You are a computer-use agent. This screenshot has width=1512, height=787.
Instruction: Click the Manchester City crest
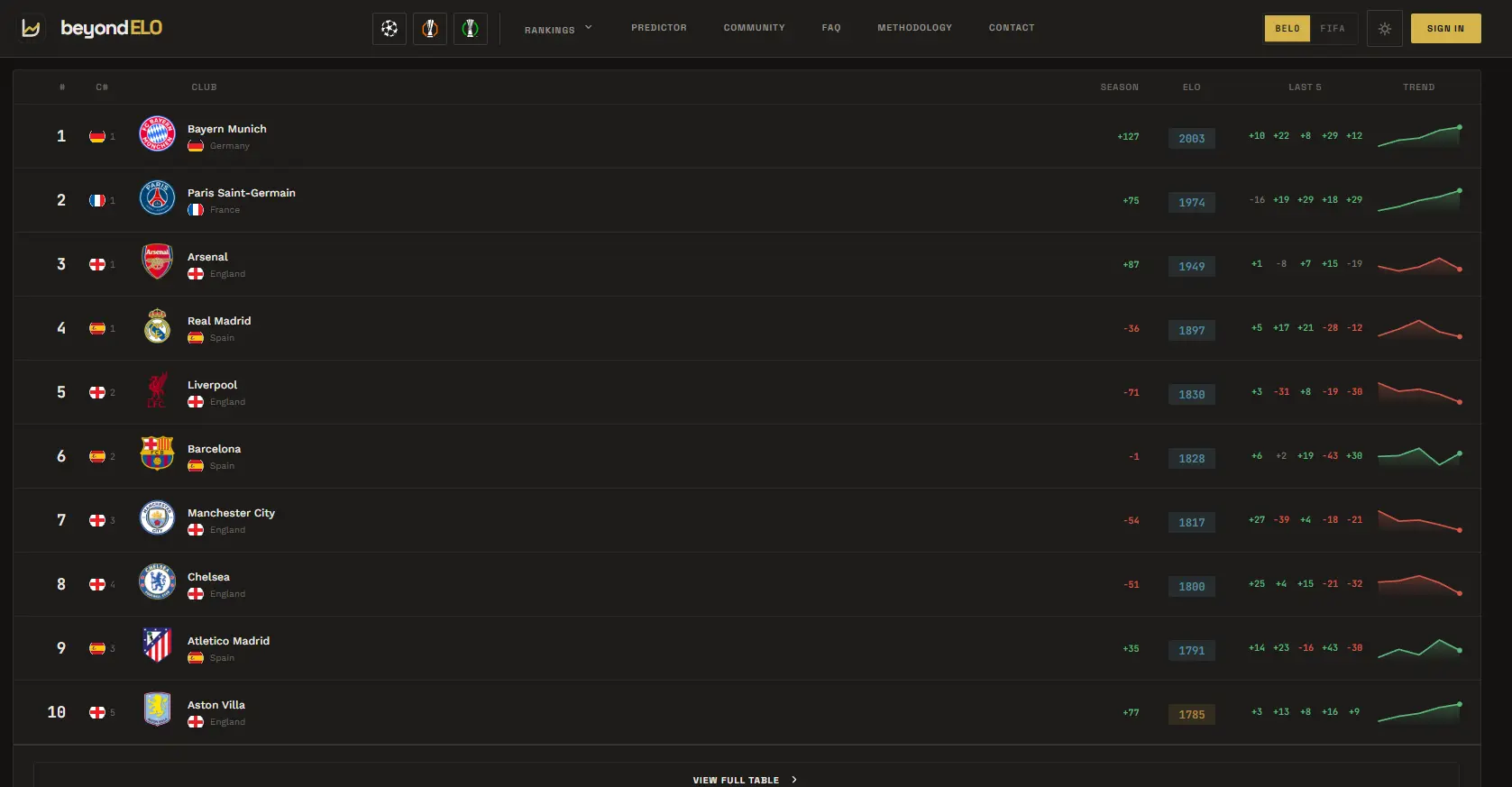157,518
